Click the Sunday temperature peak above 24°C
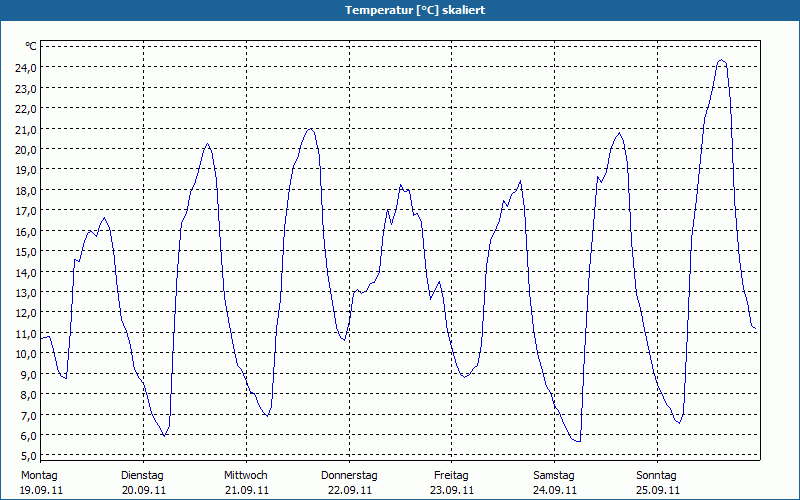This screenshot has height=500, width=800. point(721,60)
